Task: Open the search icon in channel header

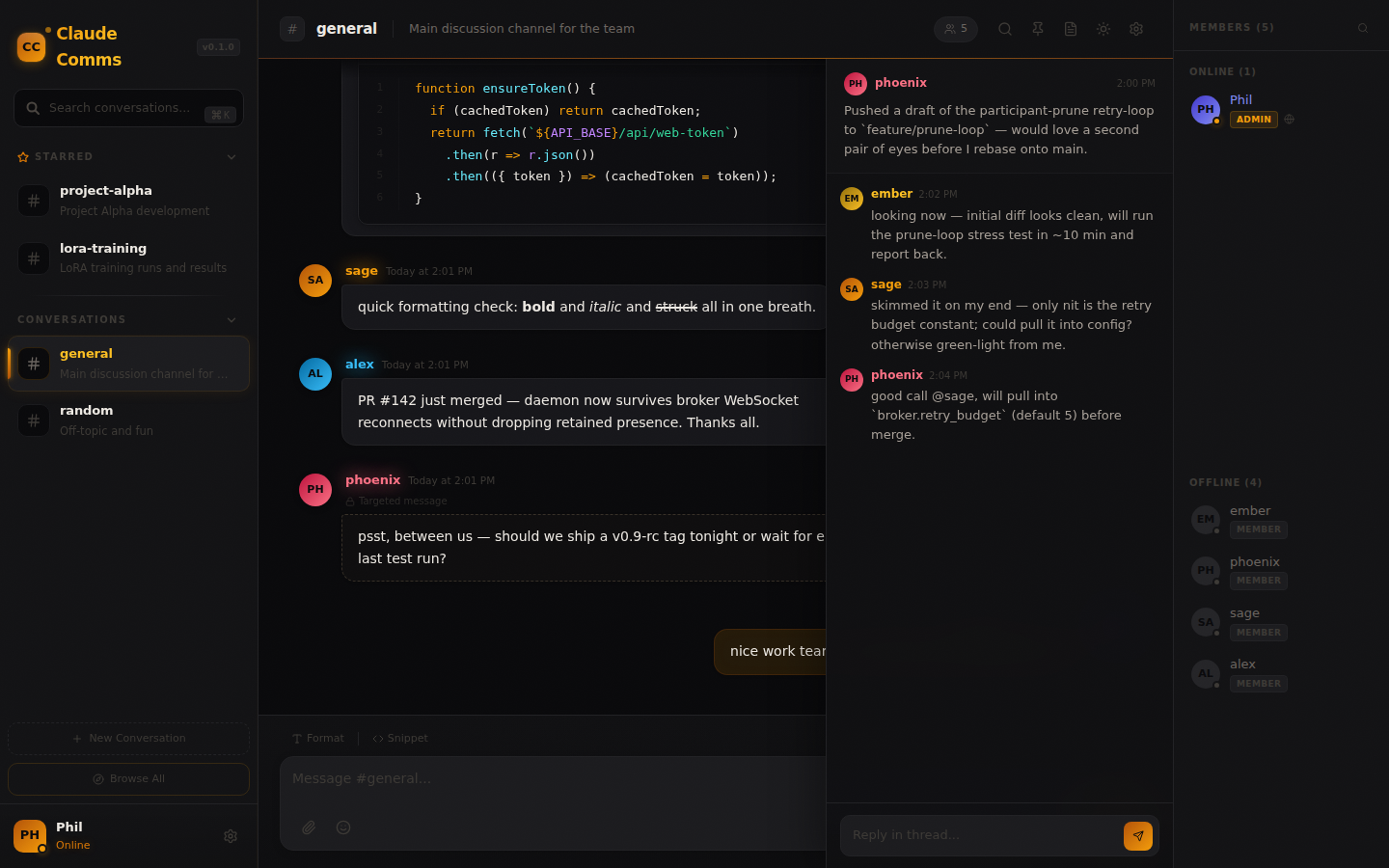Action: click(x=1005, y=29)
